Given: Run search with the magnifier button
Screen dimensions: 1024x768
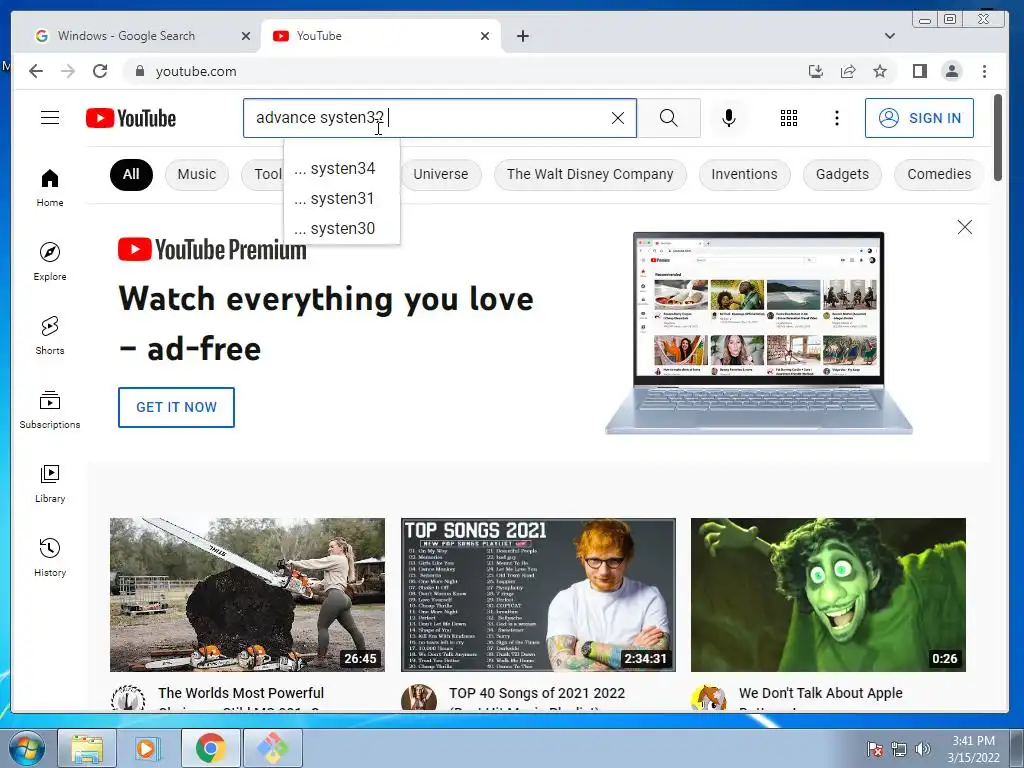Looking at the screenshot, I should 668,118.
